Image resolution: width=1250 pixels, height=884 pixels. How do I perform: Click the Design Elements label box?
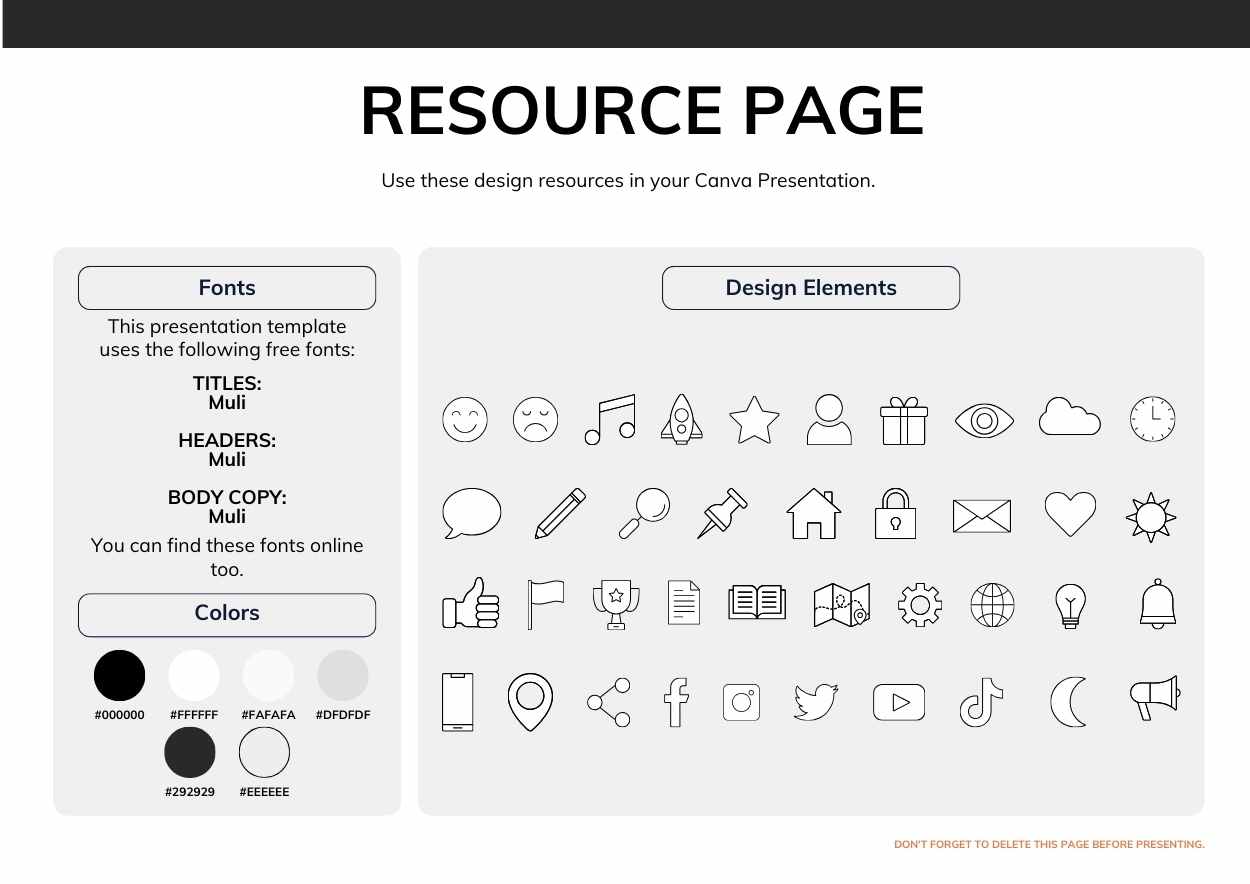[x=811, y=288]
